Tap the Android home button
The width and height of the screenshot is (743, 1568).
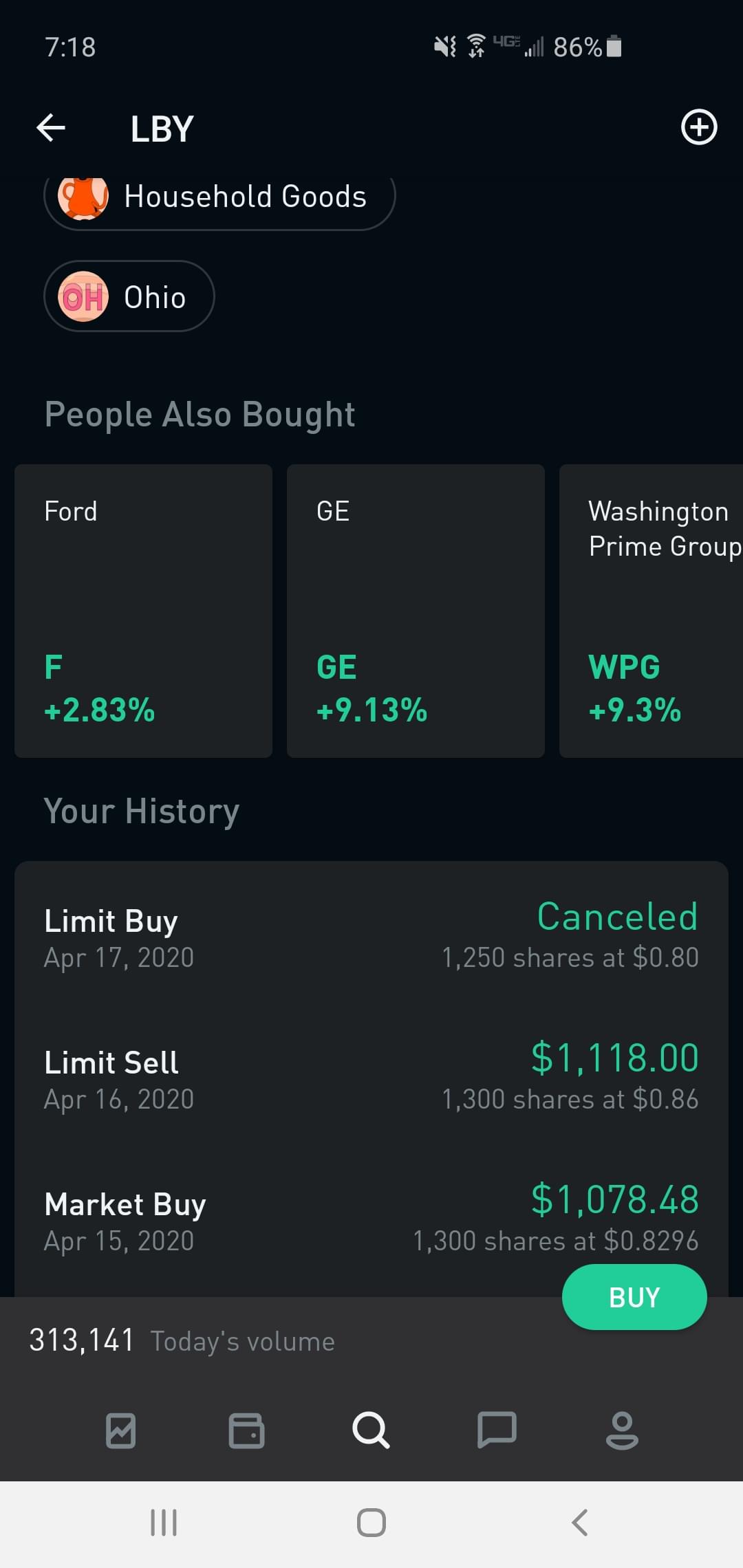coord(371,1523)
